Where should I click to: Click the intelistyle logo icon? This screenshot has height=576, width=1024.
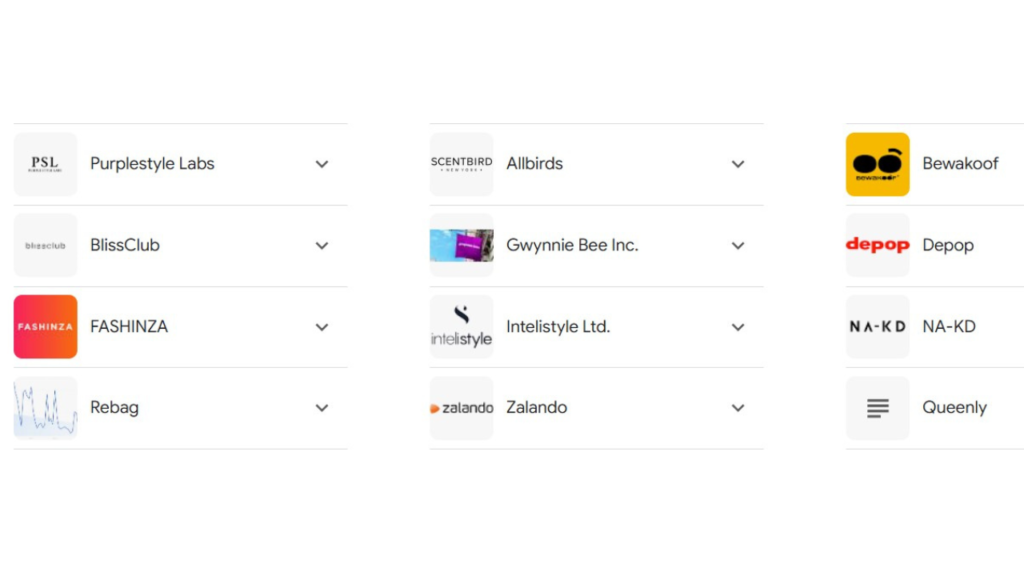(461, 327)
